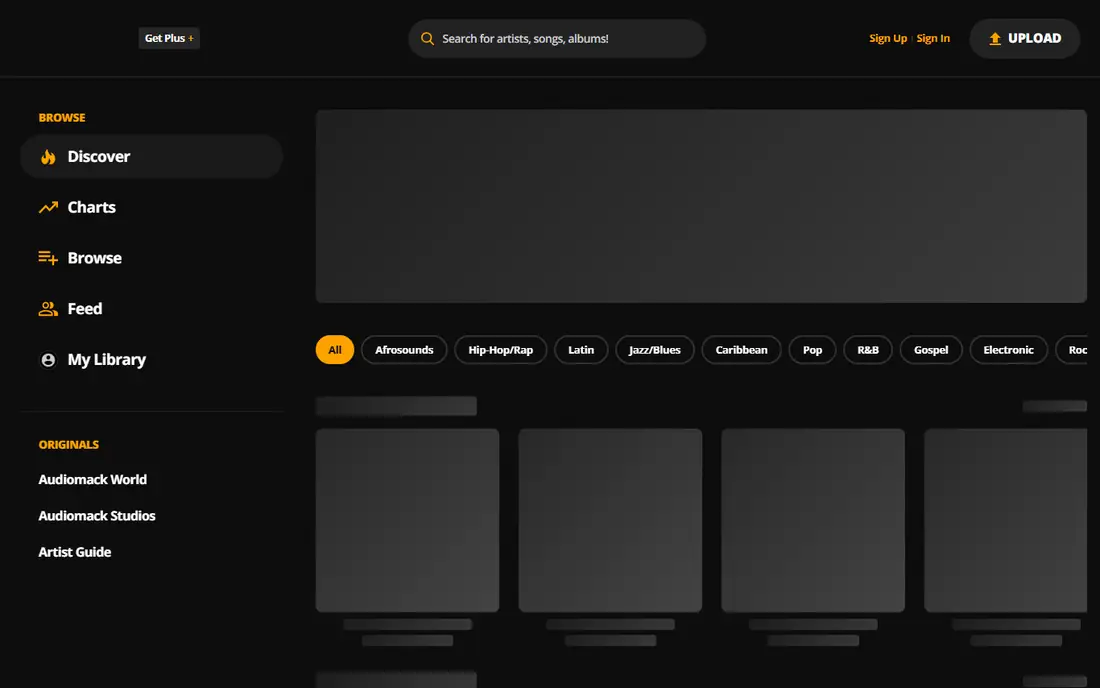Click the ORIGINALS section heading
The width and height of the screenshot is (1100, 688).
[x=69, y=445]
